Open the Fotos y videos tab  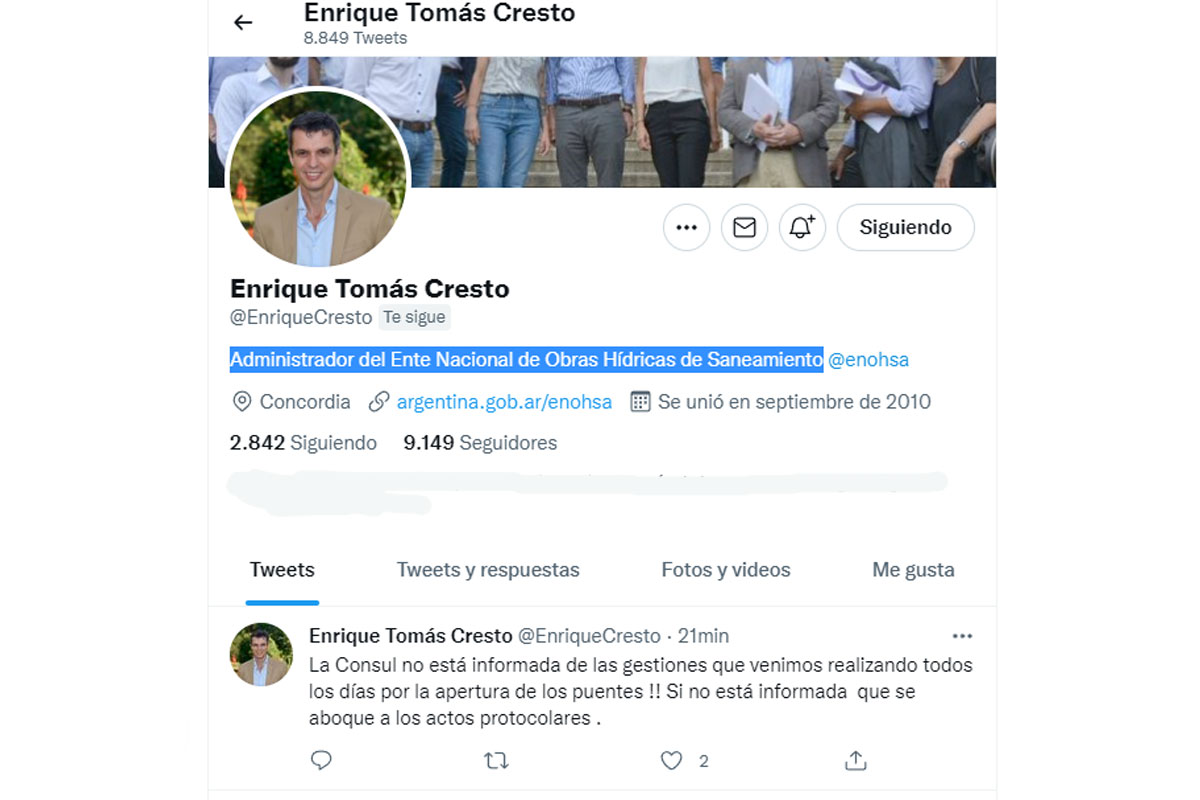726,570
